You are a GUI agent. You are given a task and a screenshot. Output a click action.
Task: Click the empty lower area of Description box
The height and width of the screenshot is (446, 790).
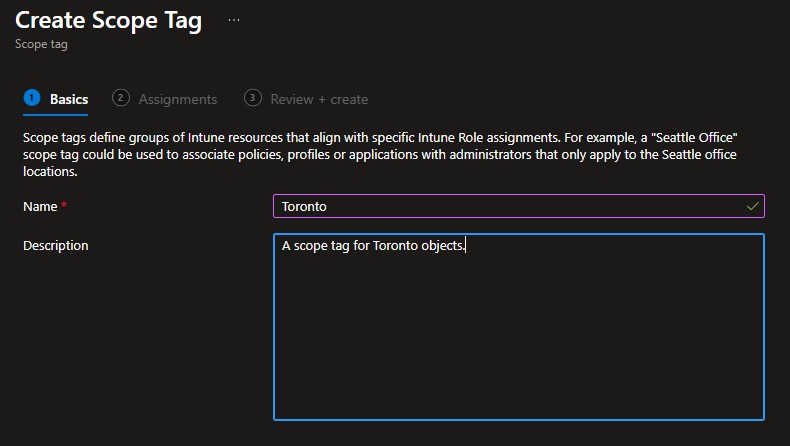[518, 360]
